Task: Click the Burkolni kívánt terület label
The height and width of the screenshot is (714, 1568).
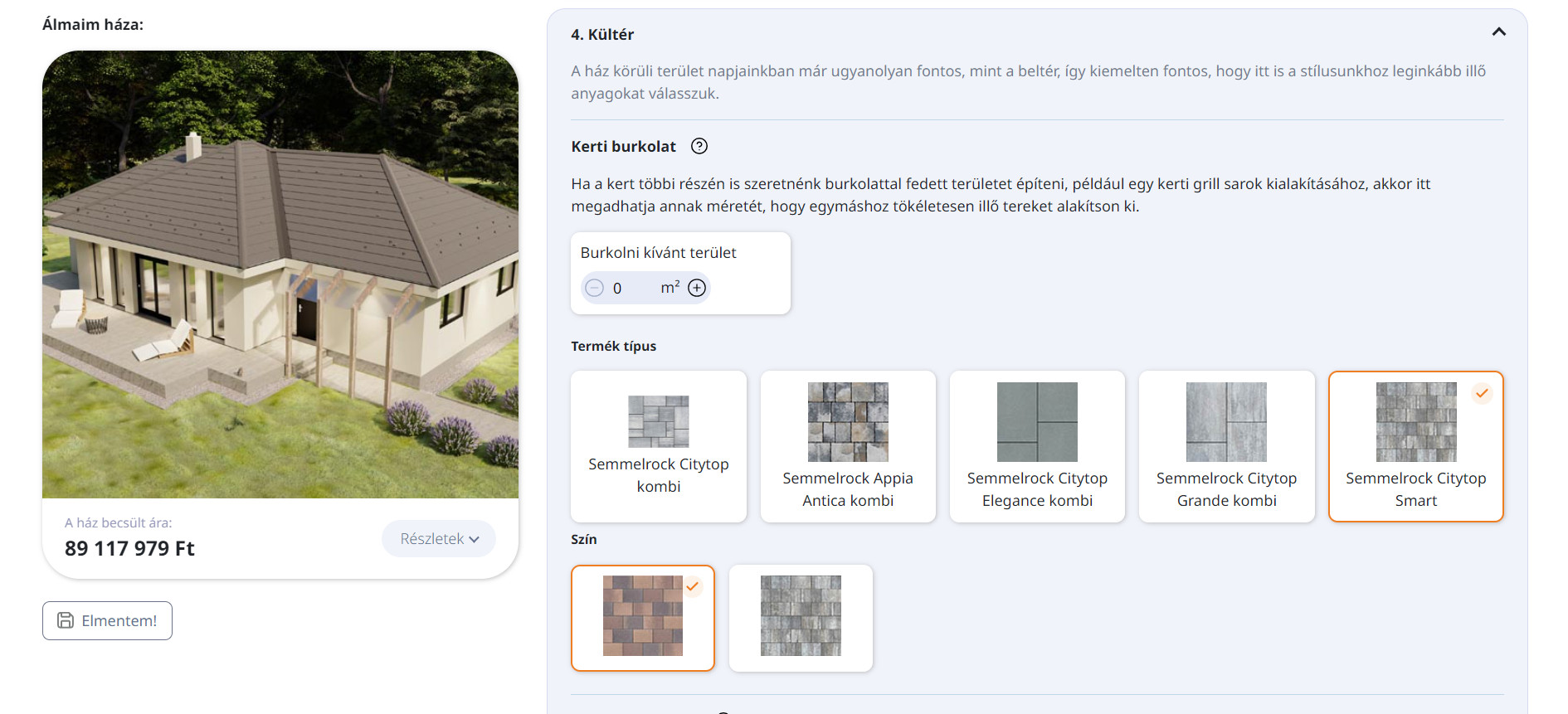Action: click(x=658, y=252)
